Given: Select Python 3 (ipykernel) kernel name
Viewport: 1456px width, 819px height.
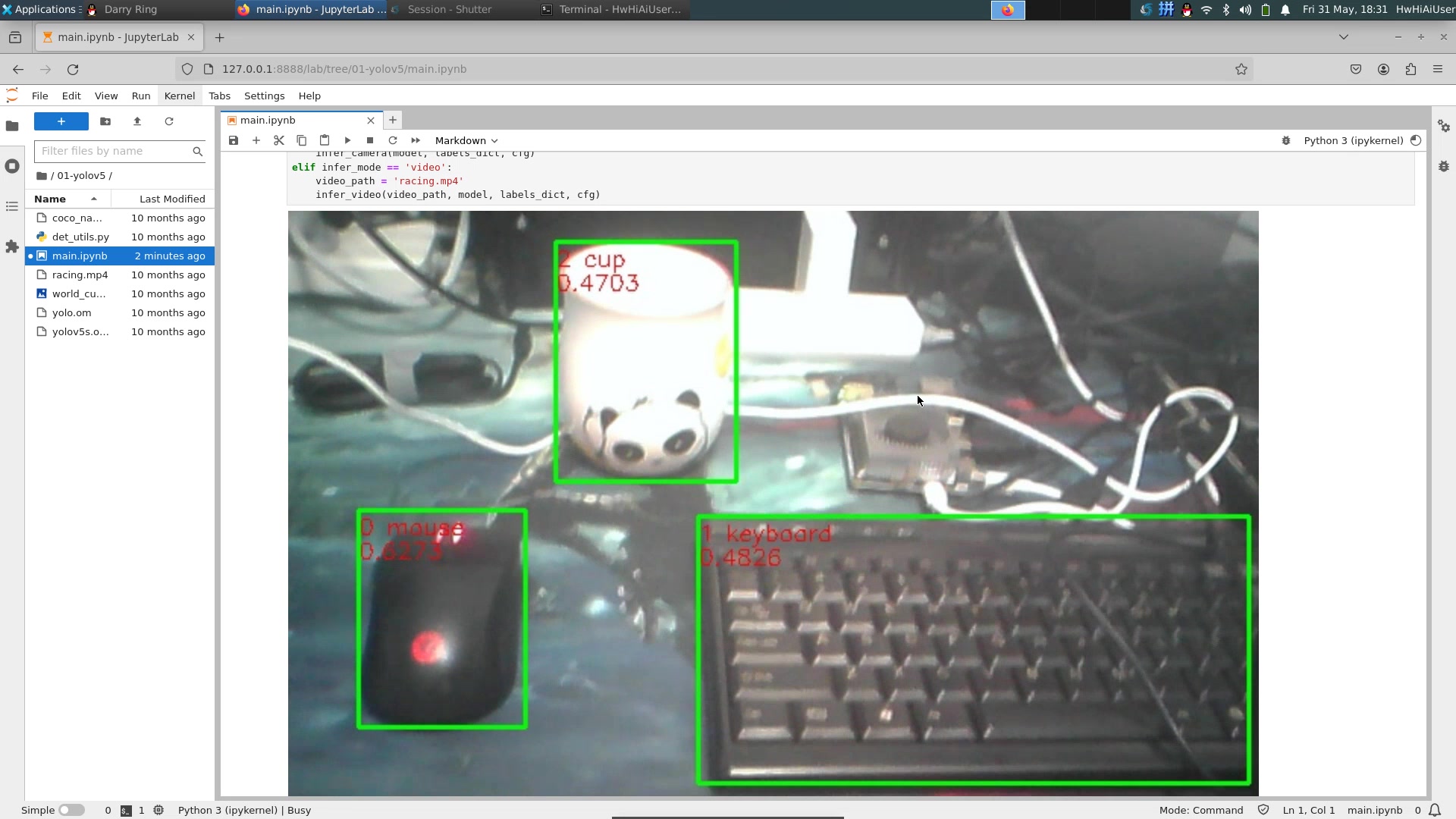Looking at the screenshot, I should 1353,140.
